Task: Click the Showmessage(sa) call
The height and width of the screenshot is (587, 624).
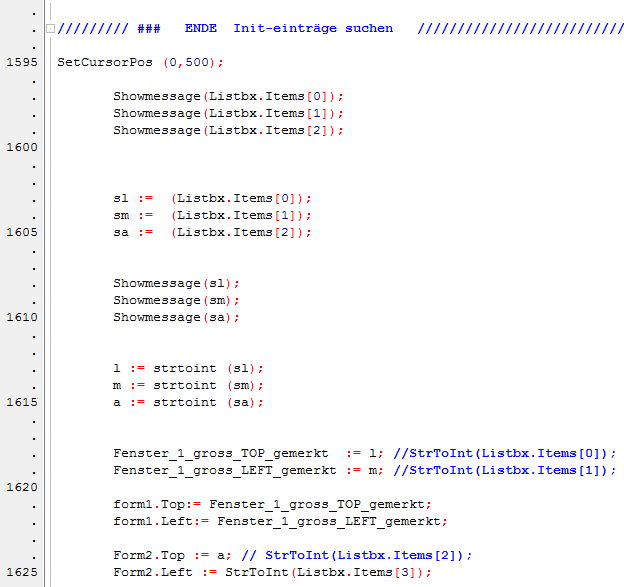Action: click(x=176, y=317)
